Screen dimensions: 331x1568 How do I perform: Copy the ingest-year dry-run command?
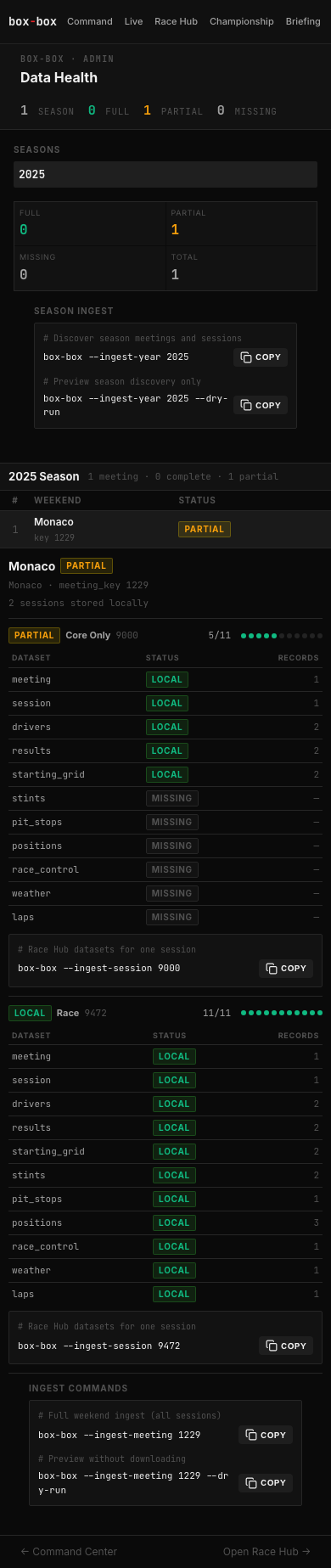[261, 405]
